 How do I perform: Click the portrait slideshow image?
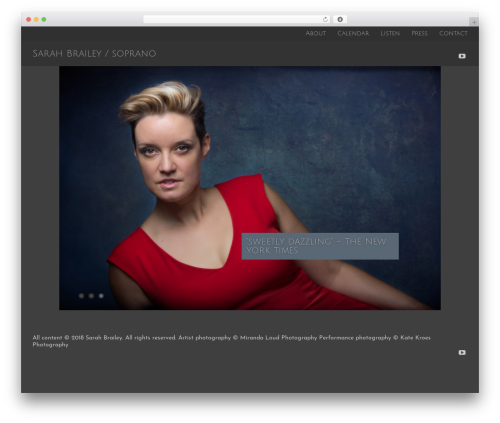pyautogui.click(x=250, y=188)
